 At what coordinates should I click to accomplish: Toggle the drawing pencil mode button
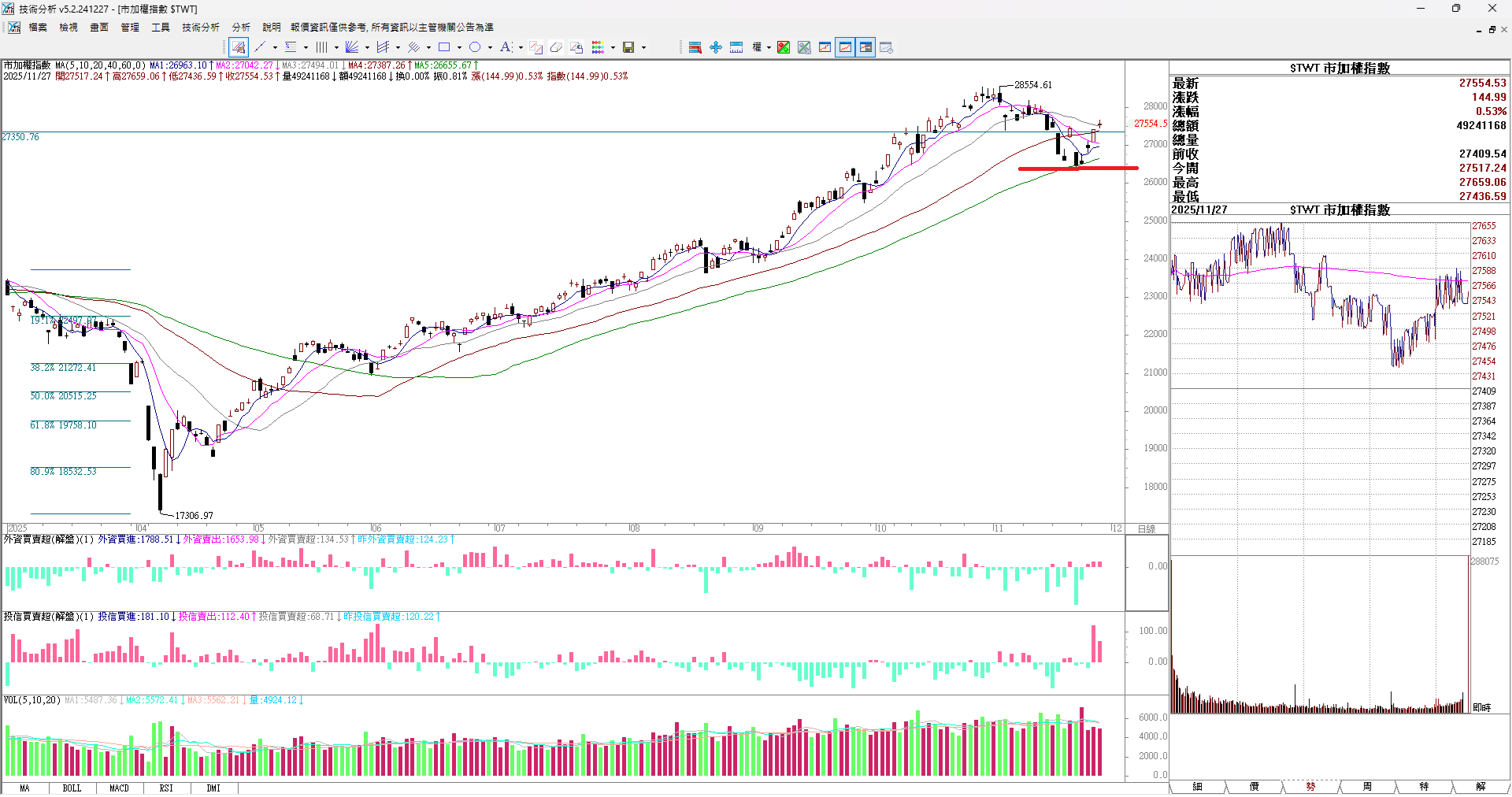239,47
